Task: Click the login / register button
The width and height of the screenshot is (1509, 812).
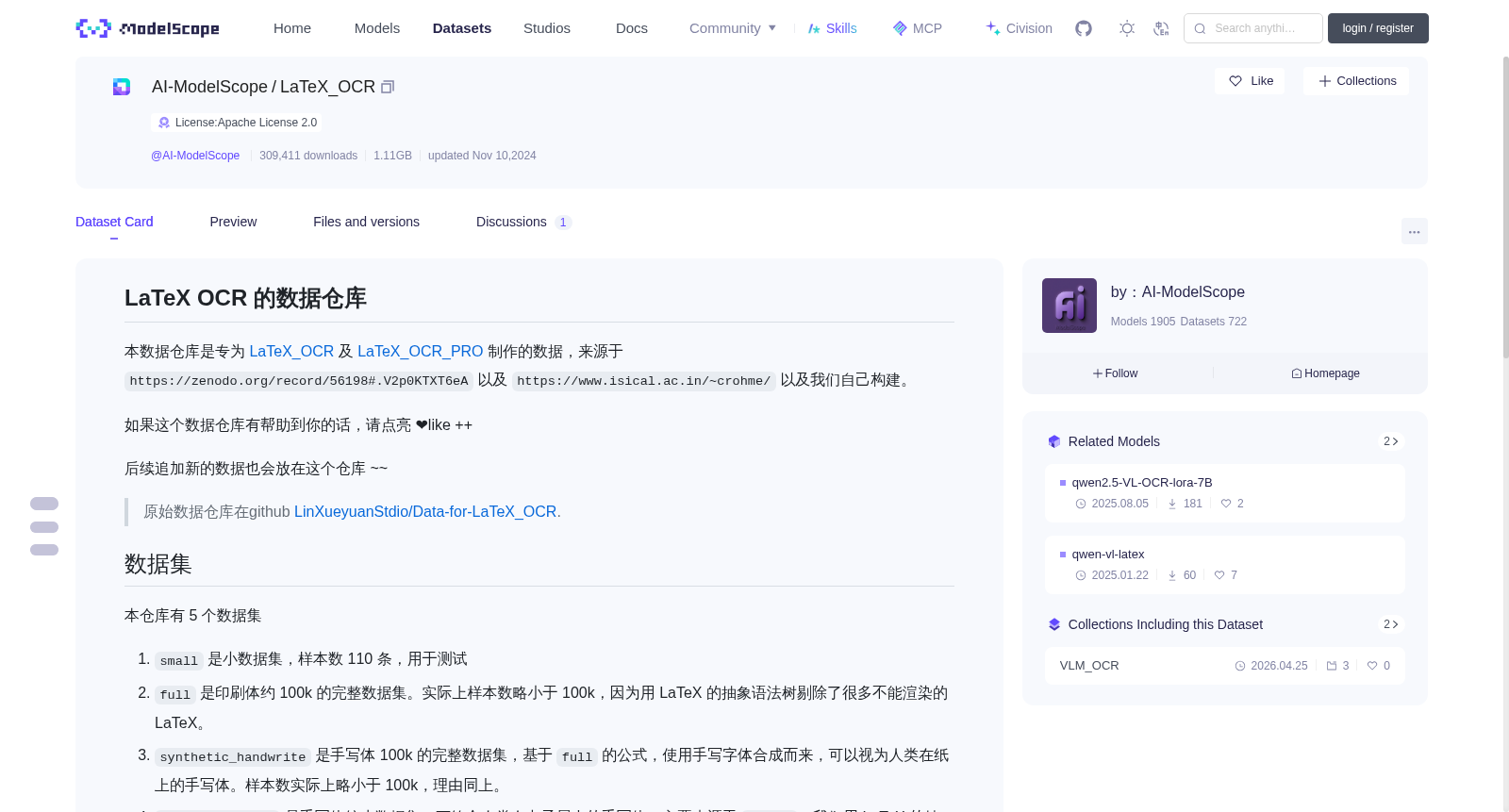Action: (1378, 28)
